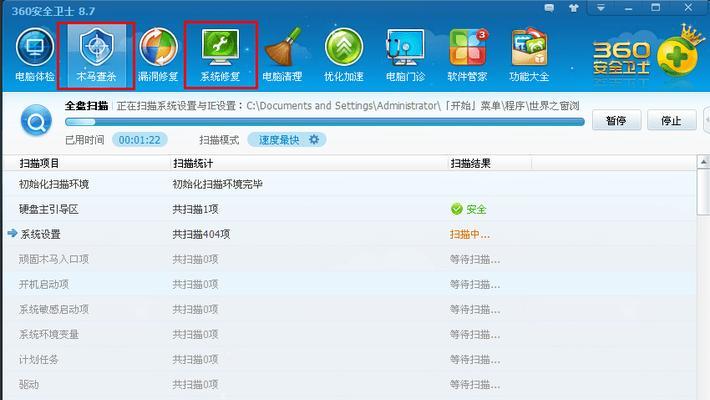
Task: Click the 扫描中... status text
Action: click(x=470, y=234)
